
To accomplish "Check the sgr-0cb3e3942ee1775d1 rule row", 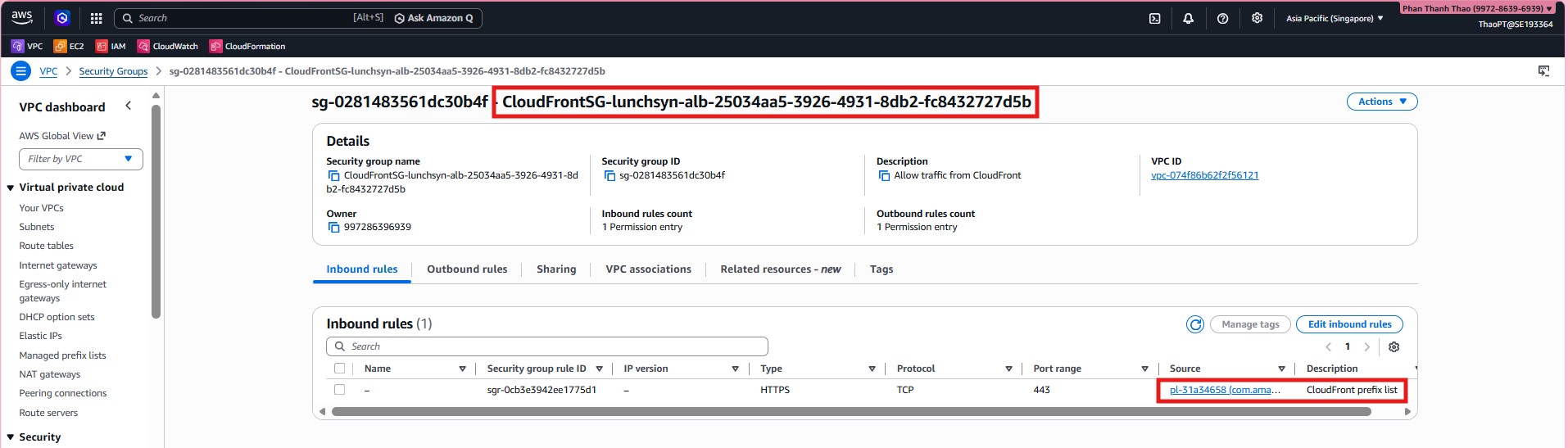I will tap(340, 390).
